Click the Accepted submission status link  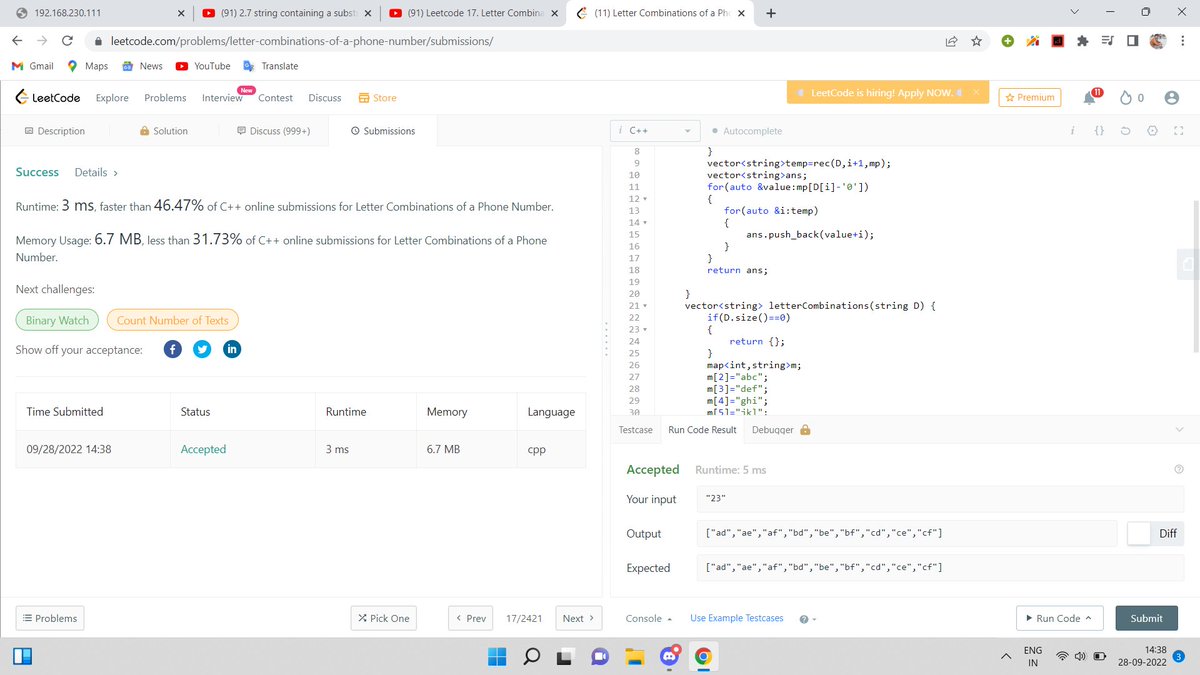pyautogui.click(x=203, y=450)
